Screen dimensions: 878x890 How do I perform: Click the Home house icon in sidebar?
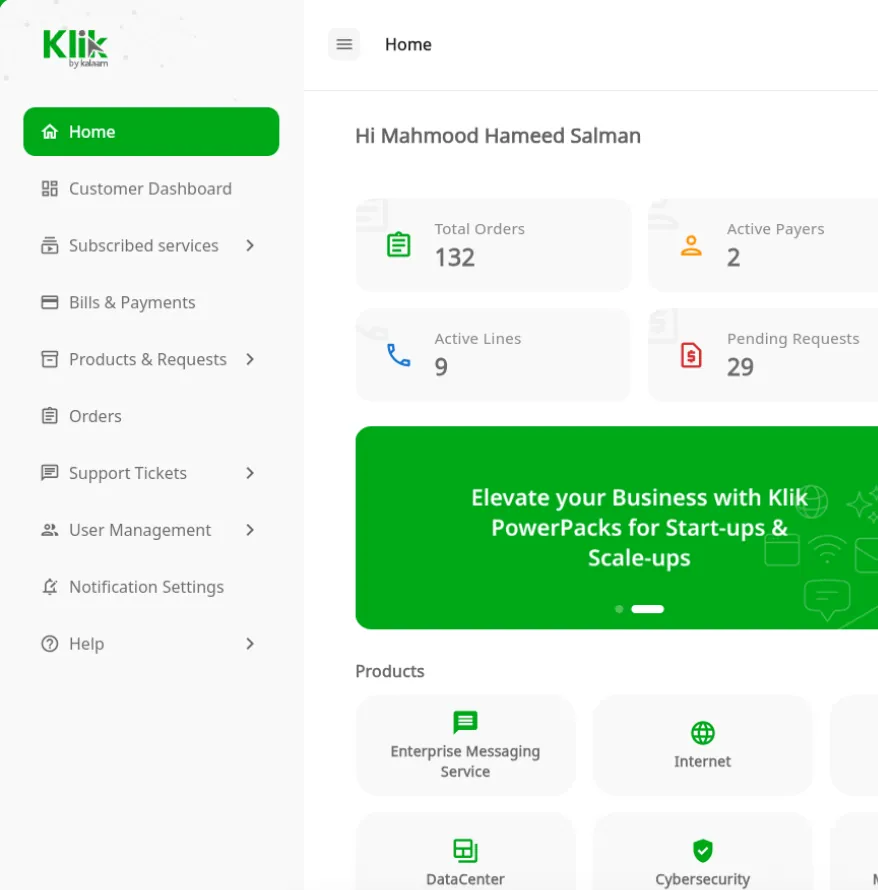pyautogui.click(x=49, y=132)
